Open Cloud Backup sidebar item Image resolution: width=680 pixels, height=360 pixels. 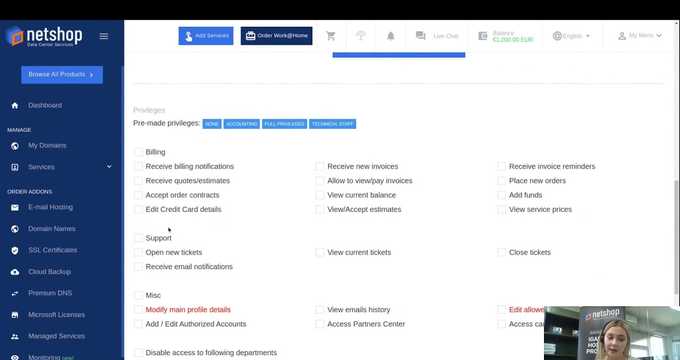point(49,272)
